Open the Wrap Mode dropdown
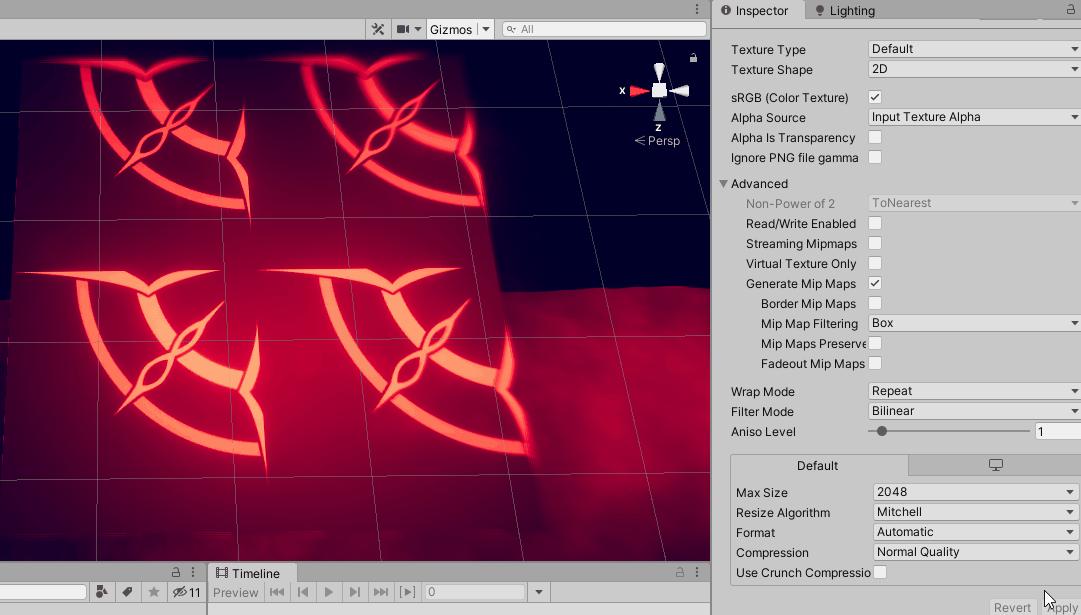The image size is (1081, 615). point(972,391)
